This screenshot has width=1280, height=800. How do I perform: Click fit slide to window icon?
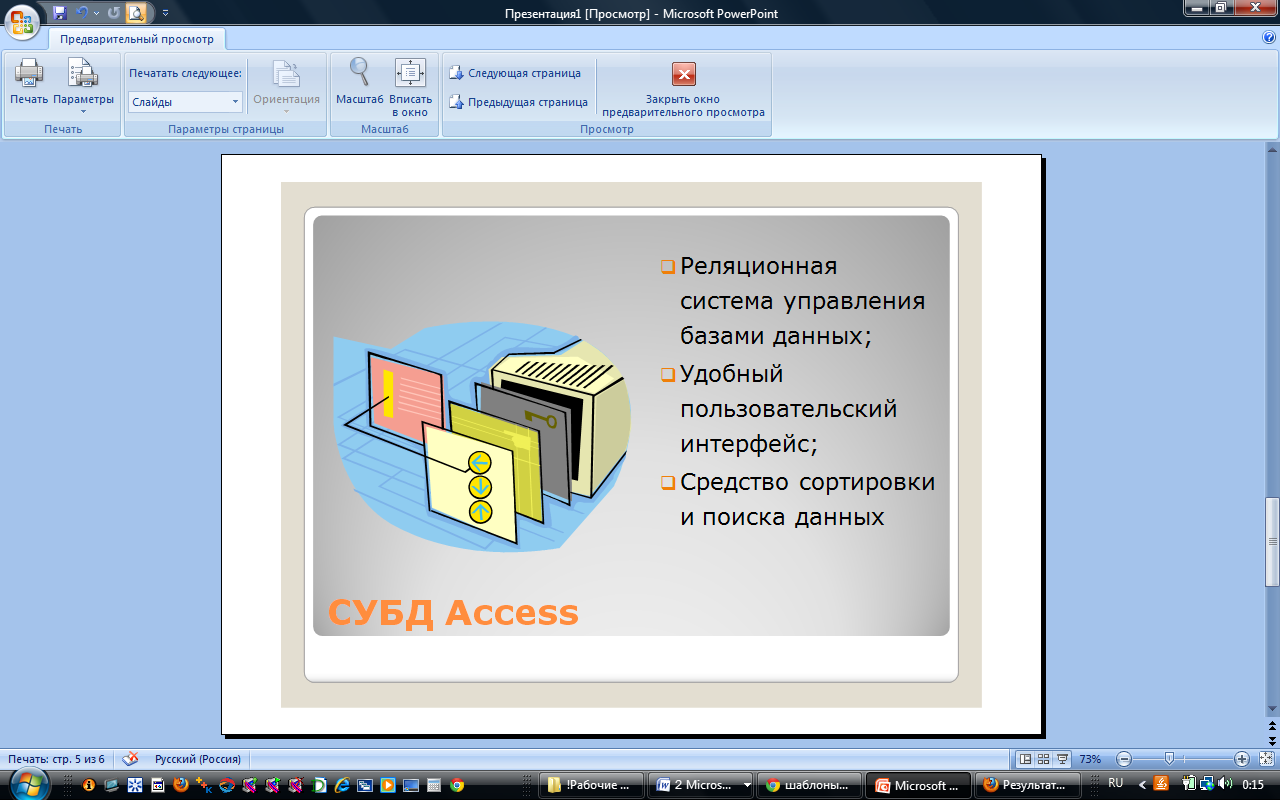[1265, 759]
